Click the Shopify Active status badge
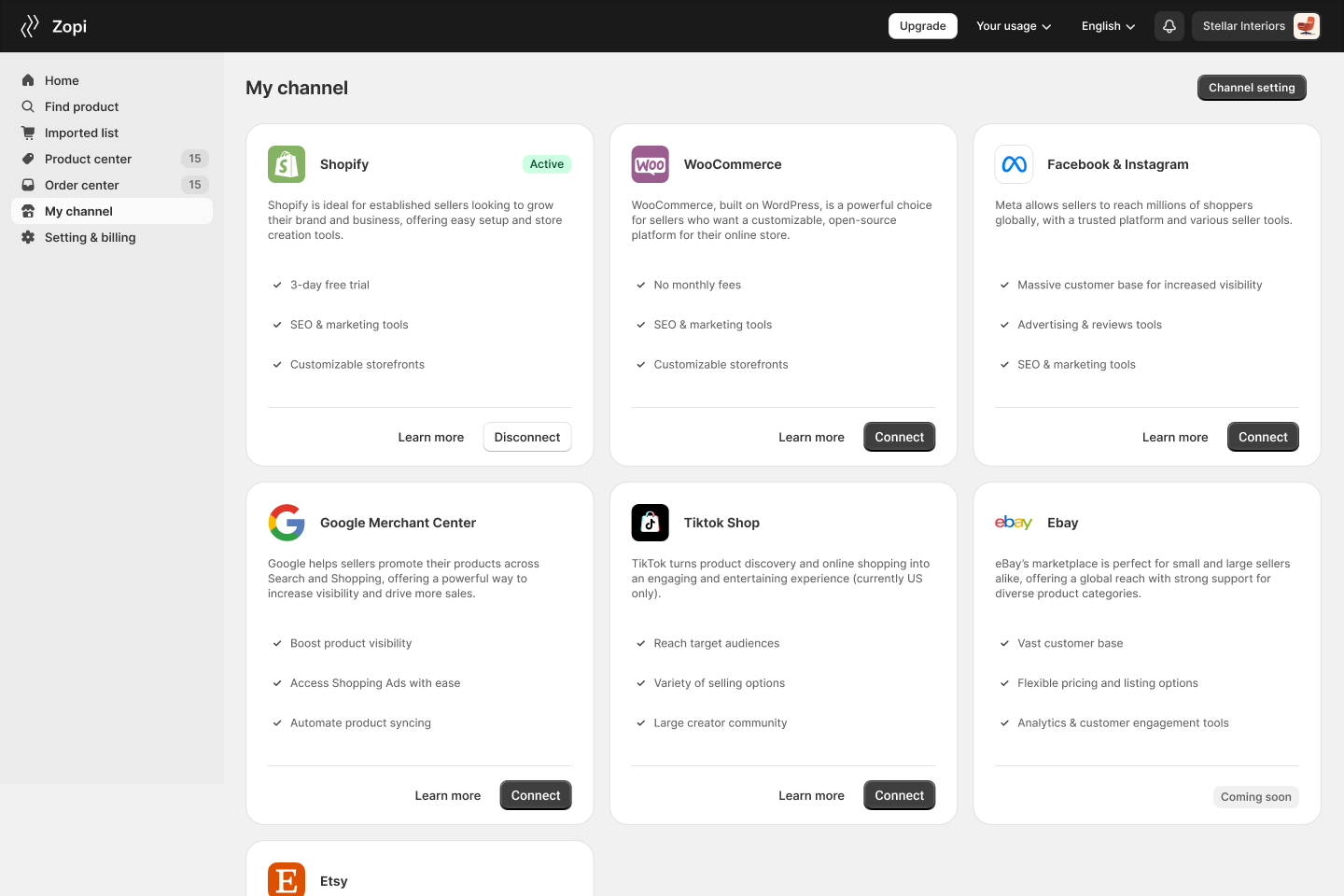This screenshot has height=896, width=1344. 547,164
